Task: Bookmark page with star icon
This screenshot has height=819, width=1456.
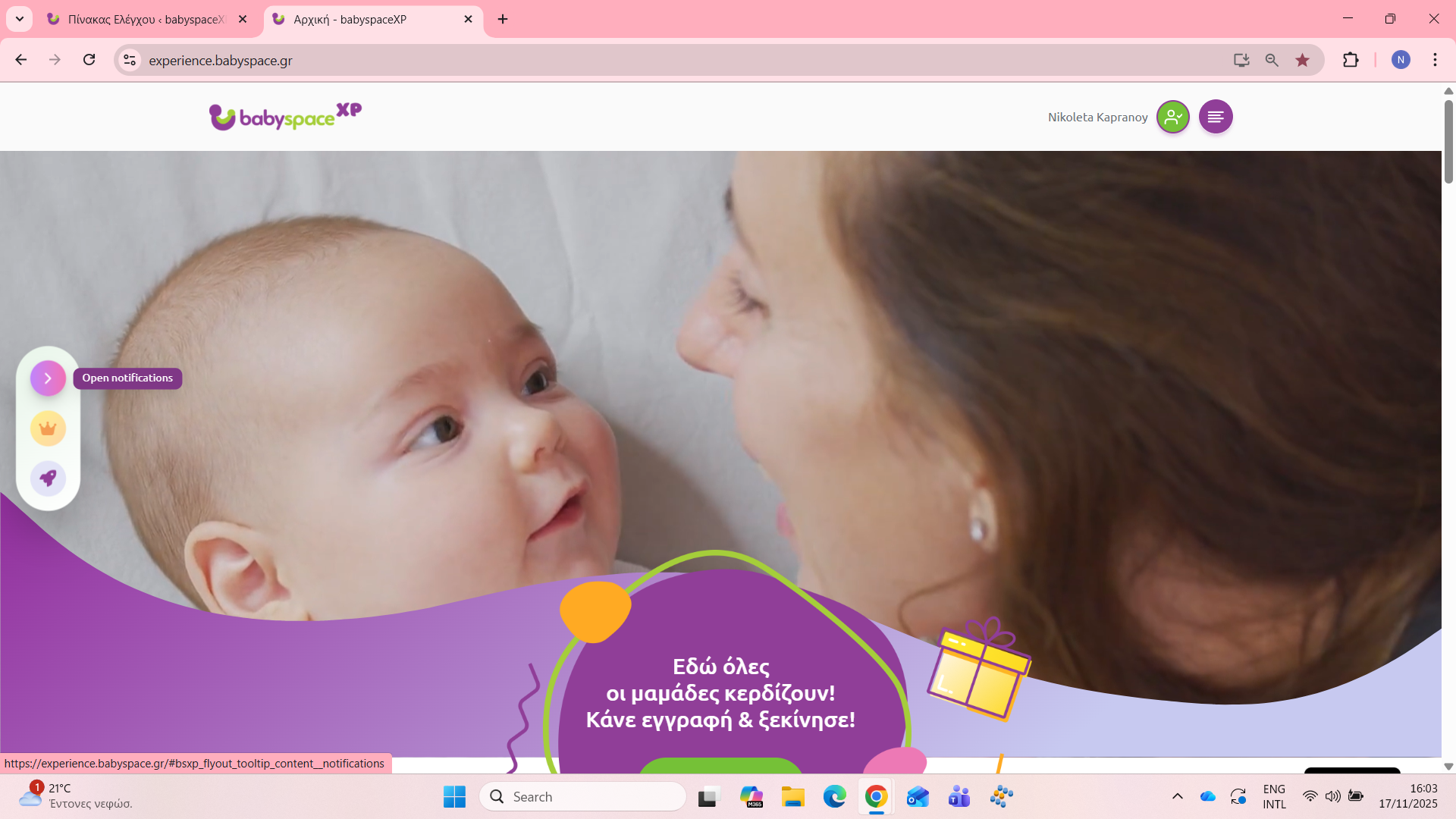Action: (1302, 60)
